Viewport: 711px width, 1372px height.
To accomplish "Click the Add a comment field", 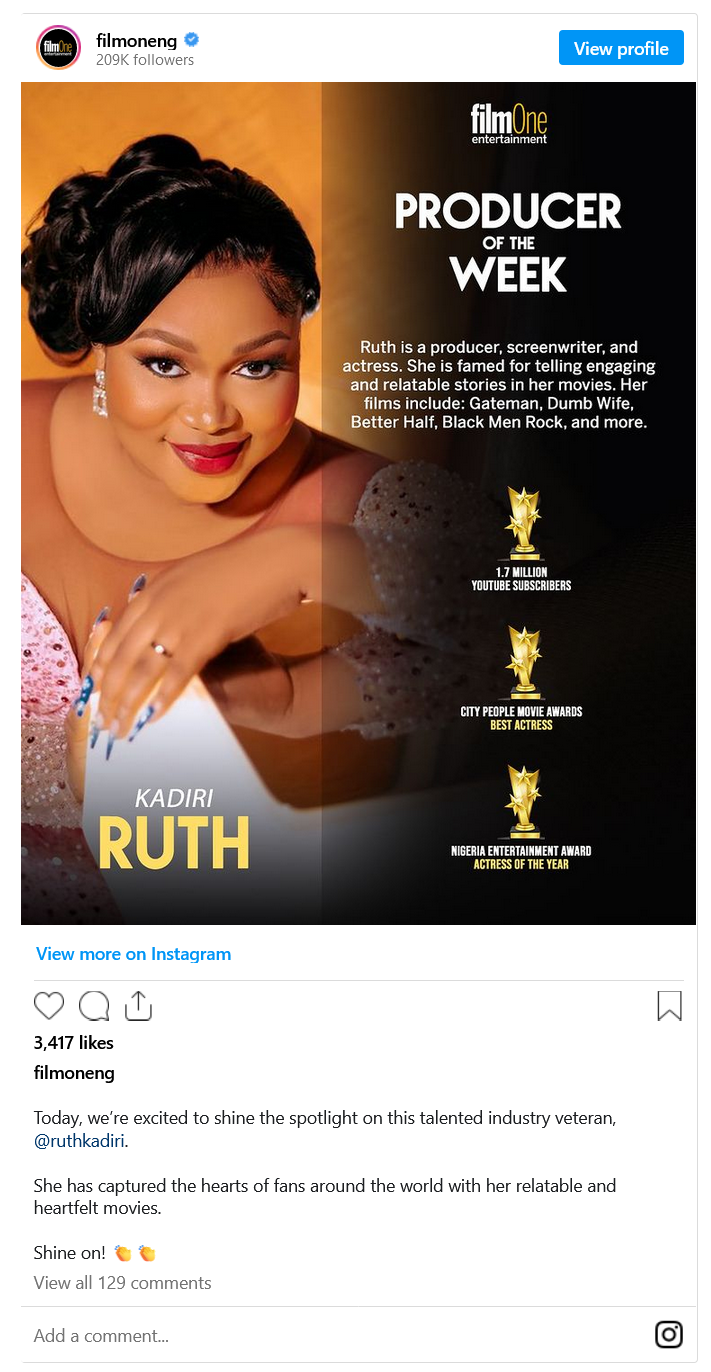I will click(x=340, y=1335).
